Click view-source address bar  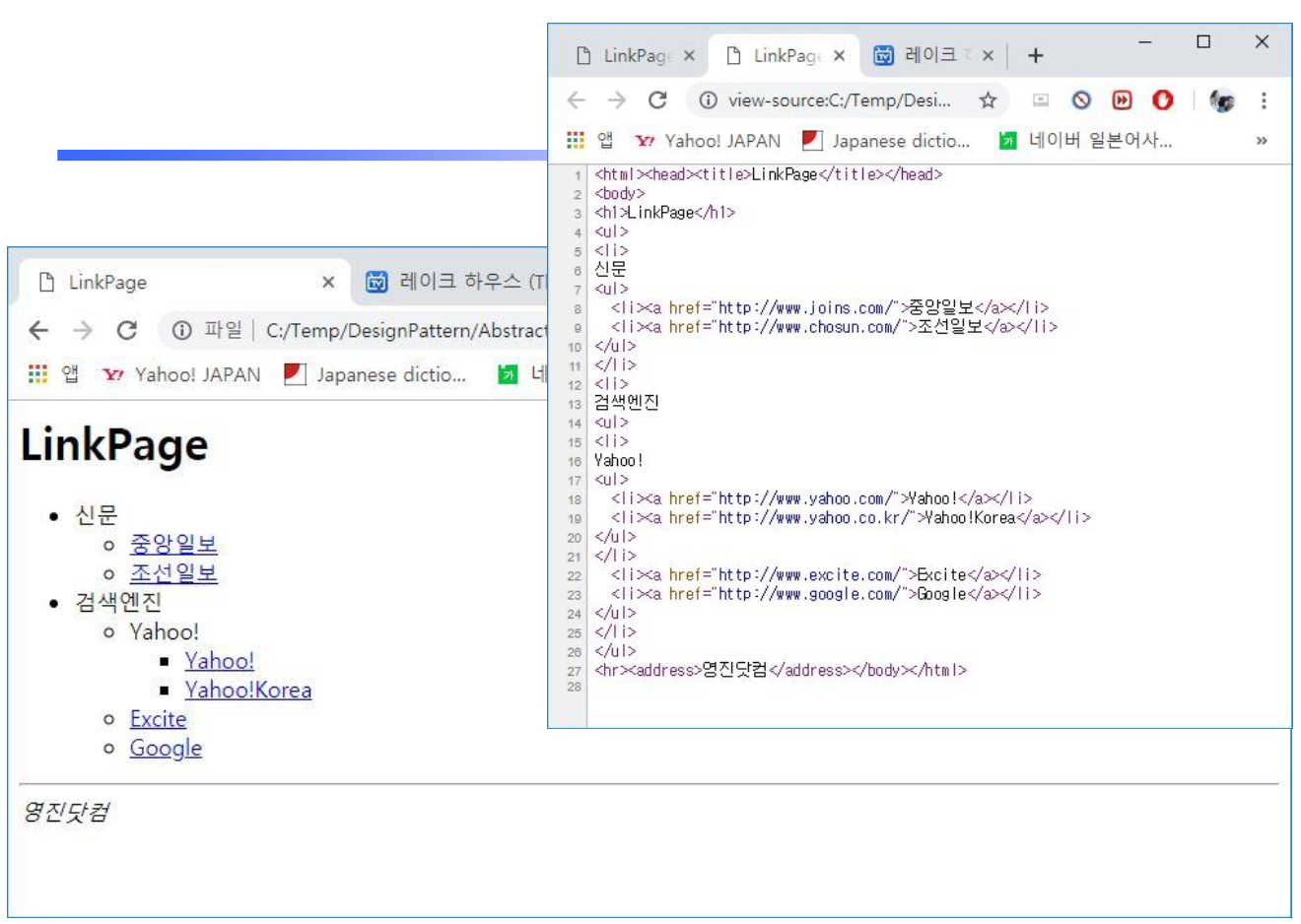pyautogui.click(x=849, y=100)
